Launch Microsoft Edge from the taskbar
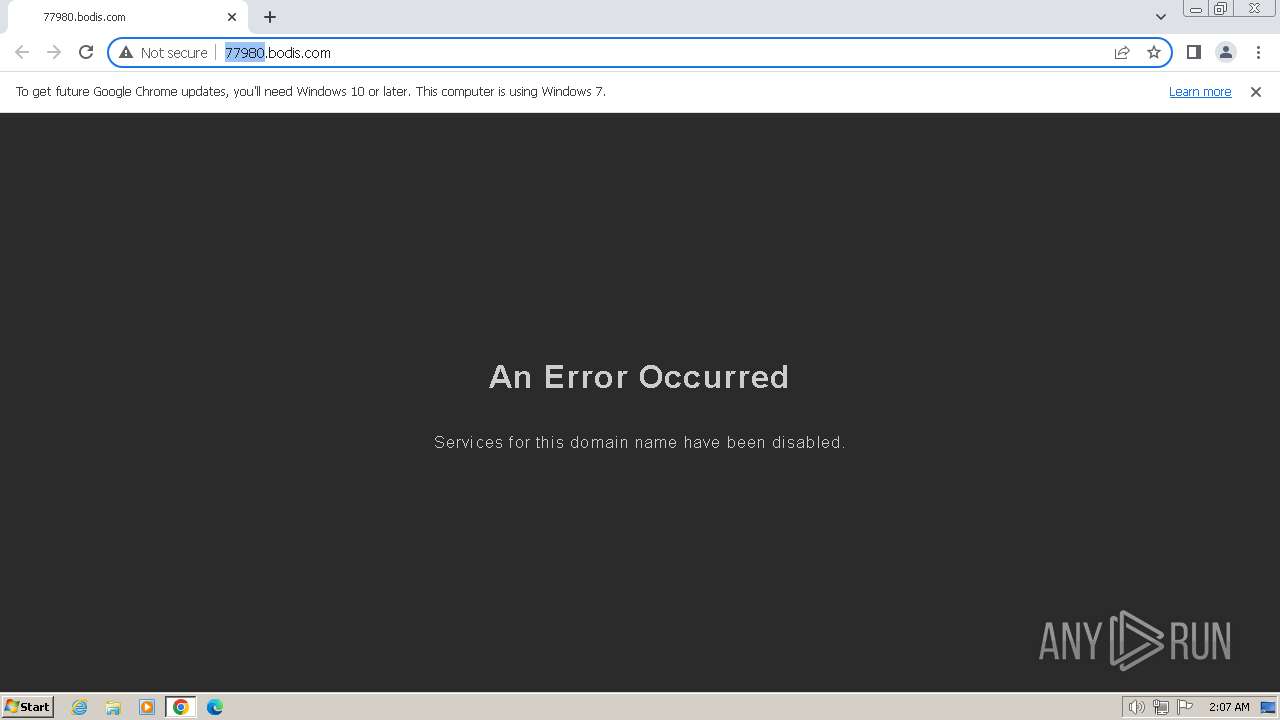Viewport: 1280px width, 720px height. tap(215, 707)
